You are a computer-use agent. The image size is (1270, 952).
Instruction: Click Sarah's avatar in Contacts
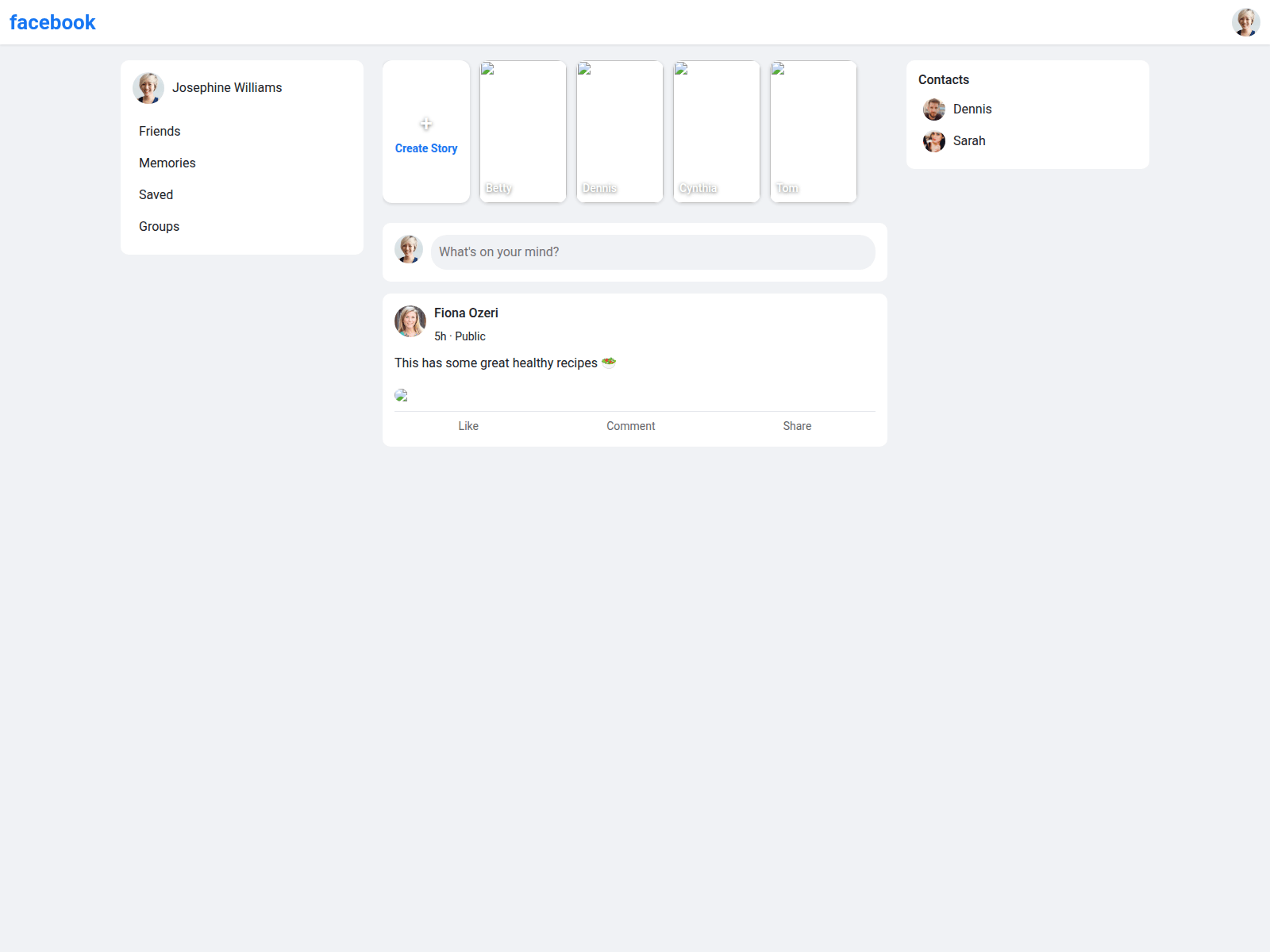pyautogui.click(x=934, y=141)
